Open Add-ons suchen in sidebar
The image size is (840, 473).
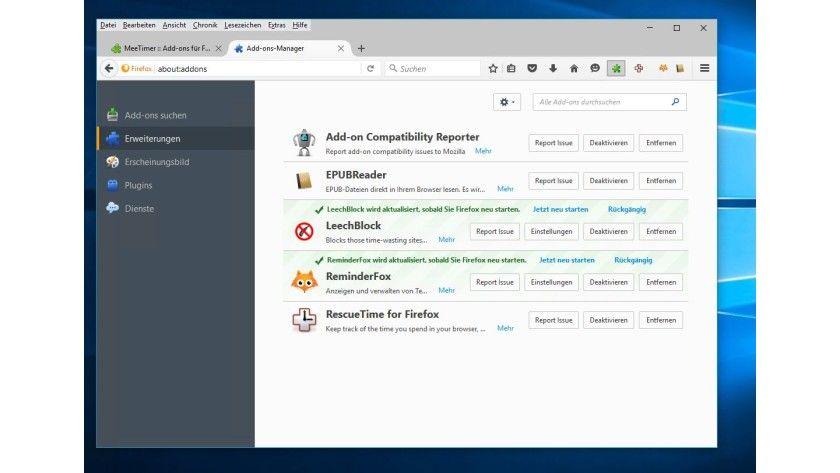[x=176, y=115]
